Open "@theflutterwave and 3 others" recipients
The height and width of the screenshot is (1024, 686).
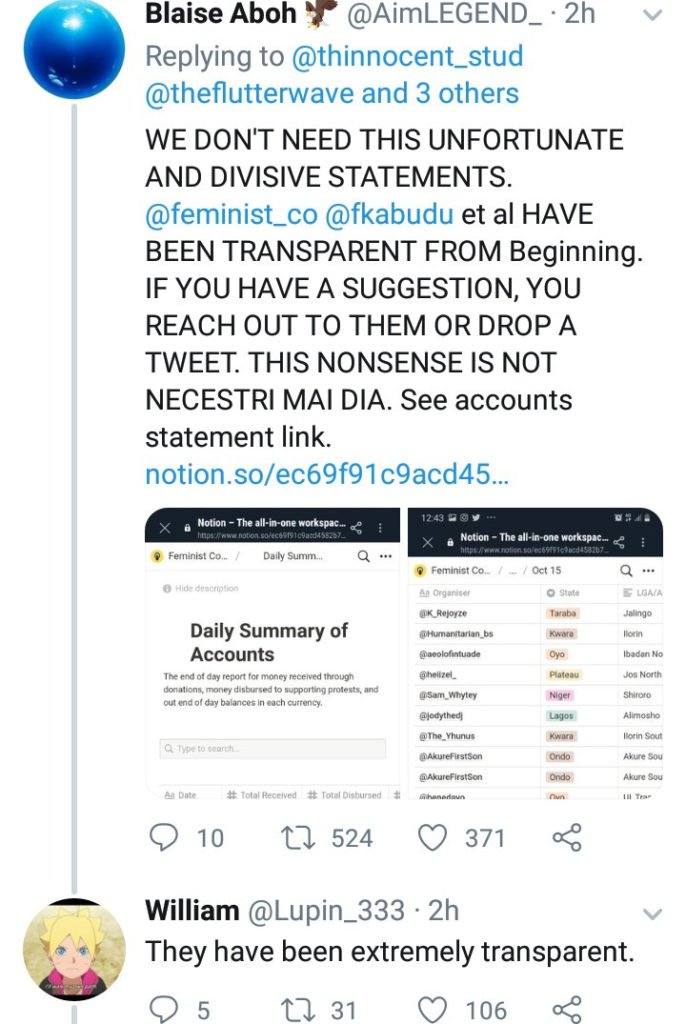coord(332,94)
